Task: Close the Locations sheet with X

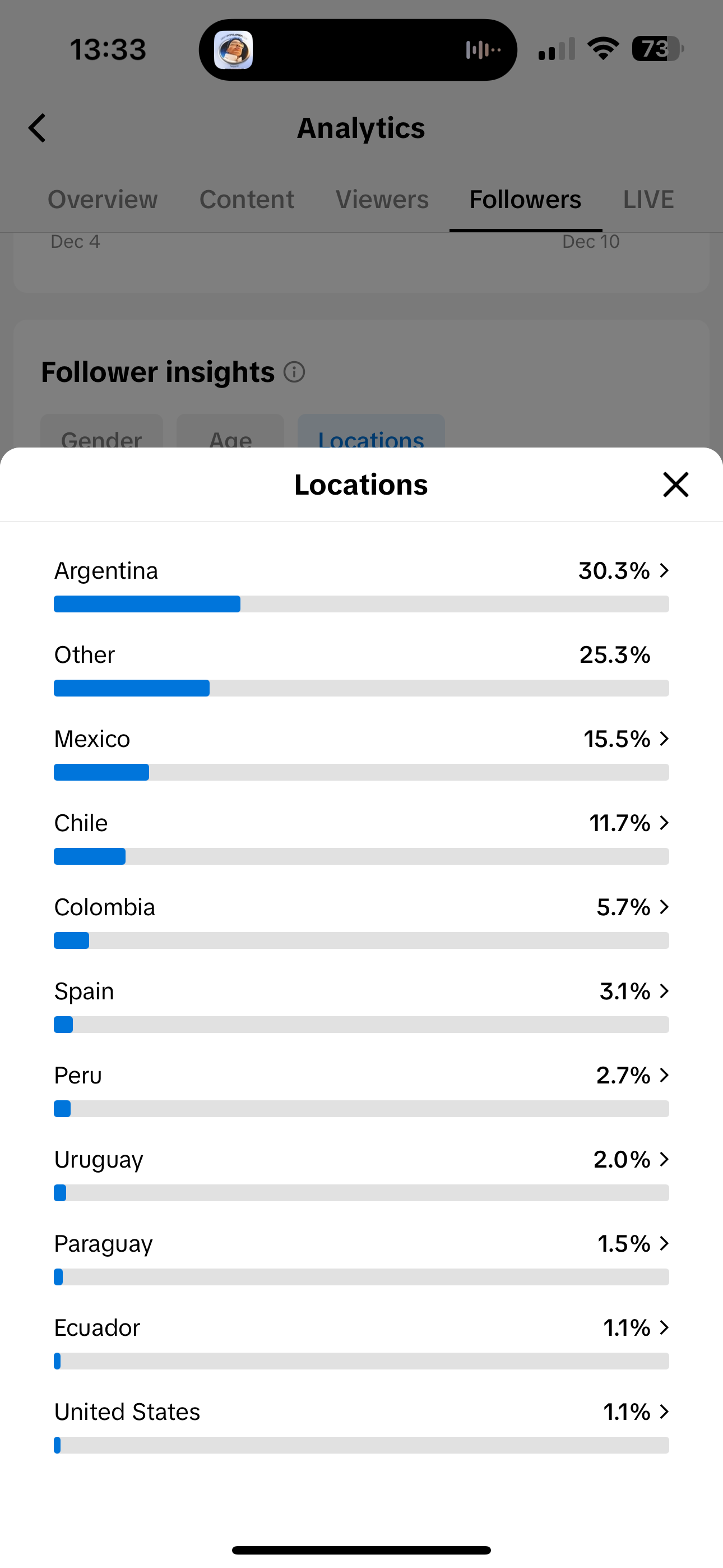Action: coord(675,485)
